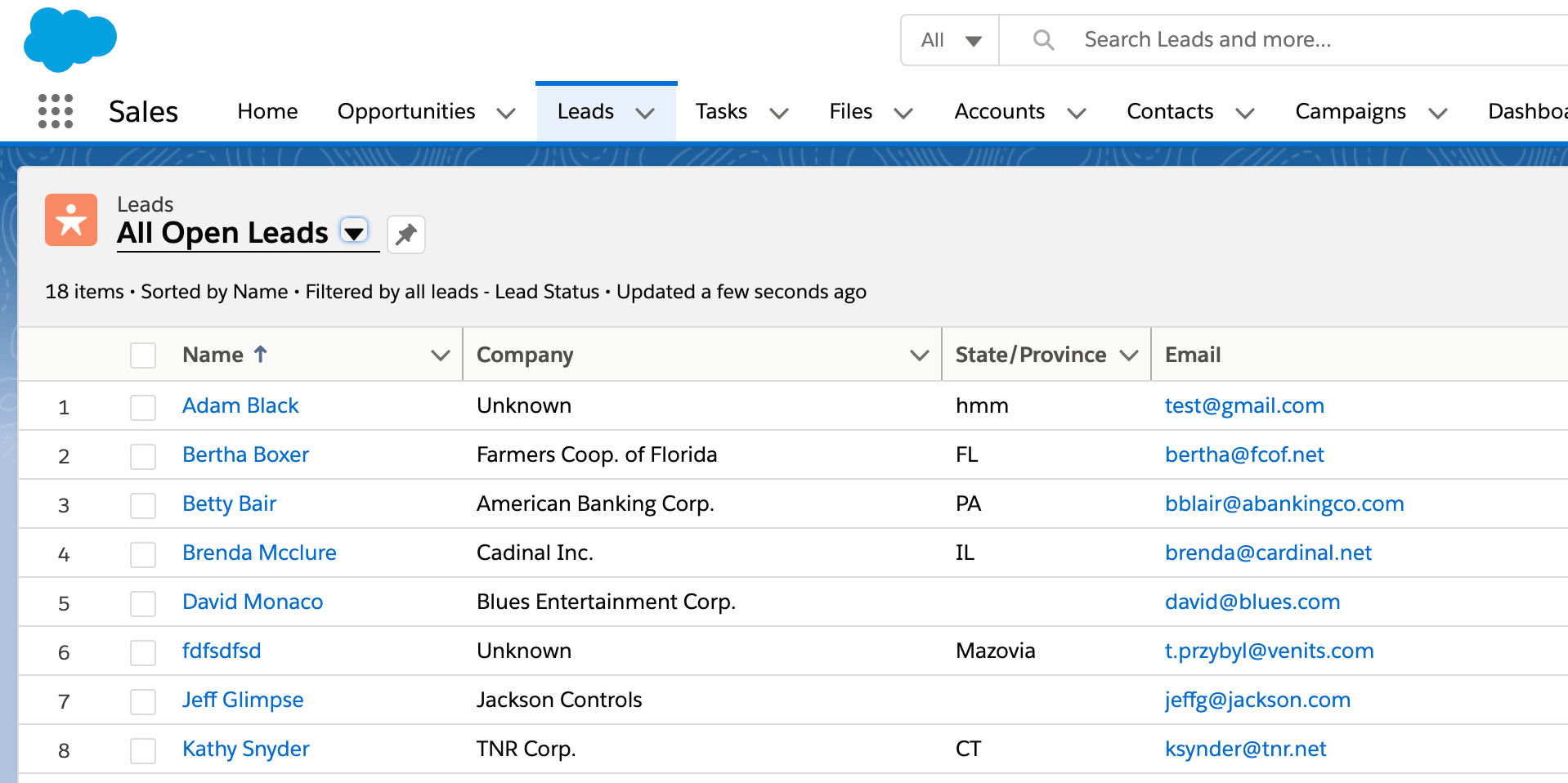Pin the All Open Leads list view

coord(406,235)
